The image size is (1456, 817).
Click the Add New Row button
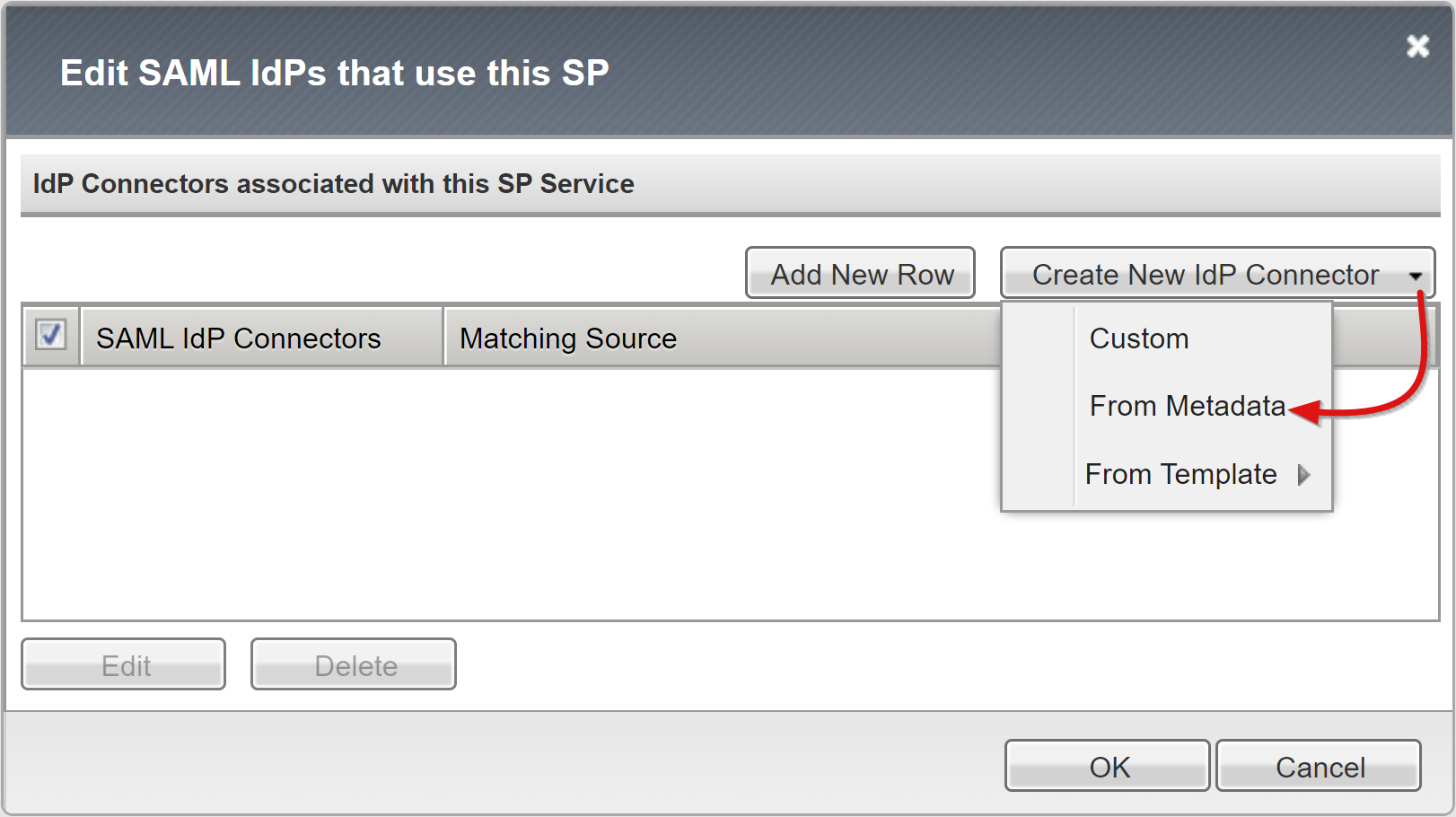pos(860,274)
